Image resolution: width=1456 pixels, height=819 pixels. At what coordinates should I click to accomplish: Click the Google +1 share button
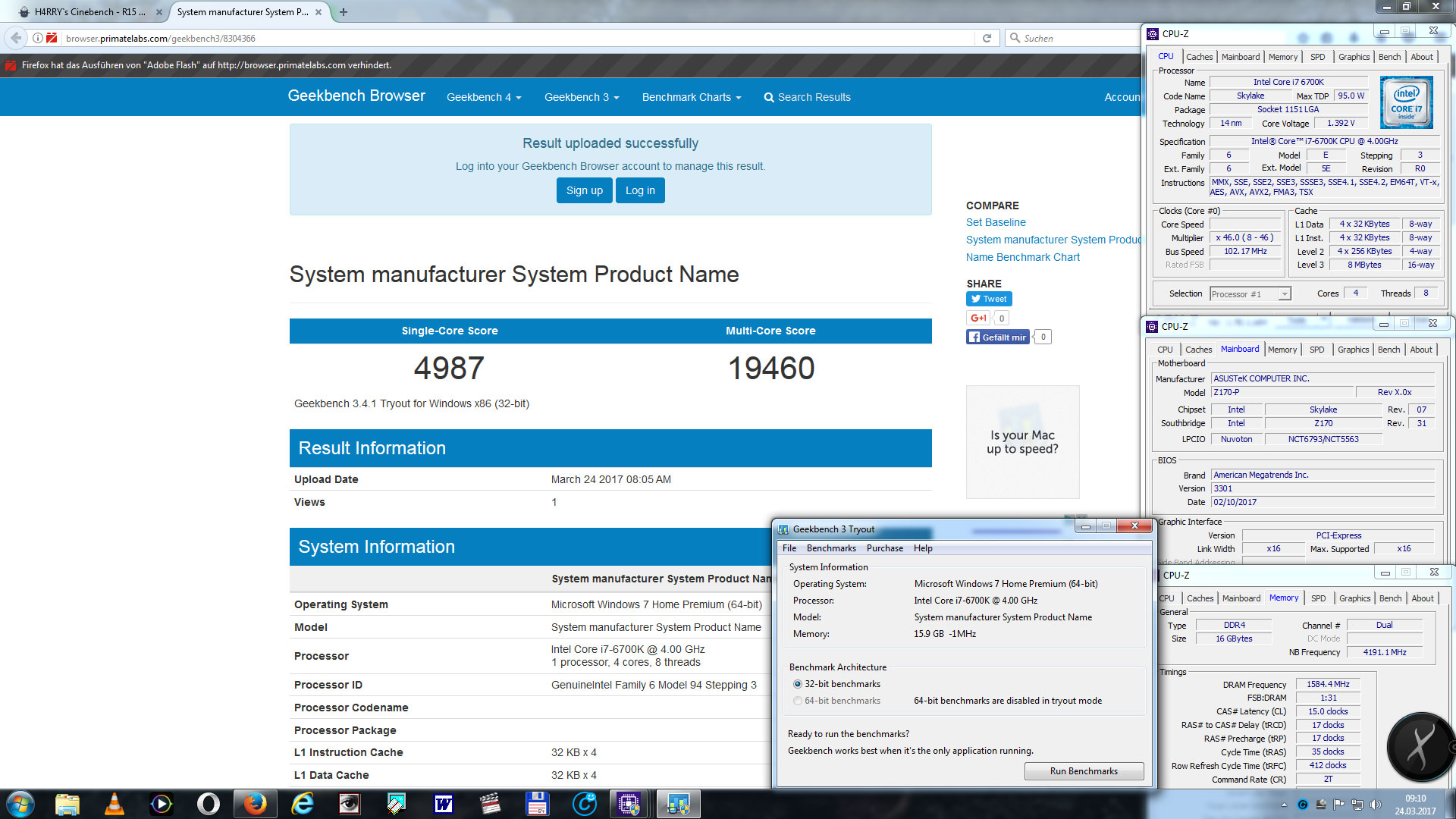click(978, 318)
